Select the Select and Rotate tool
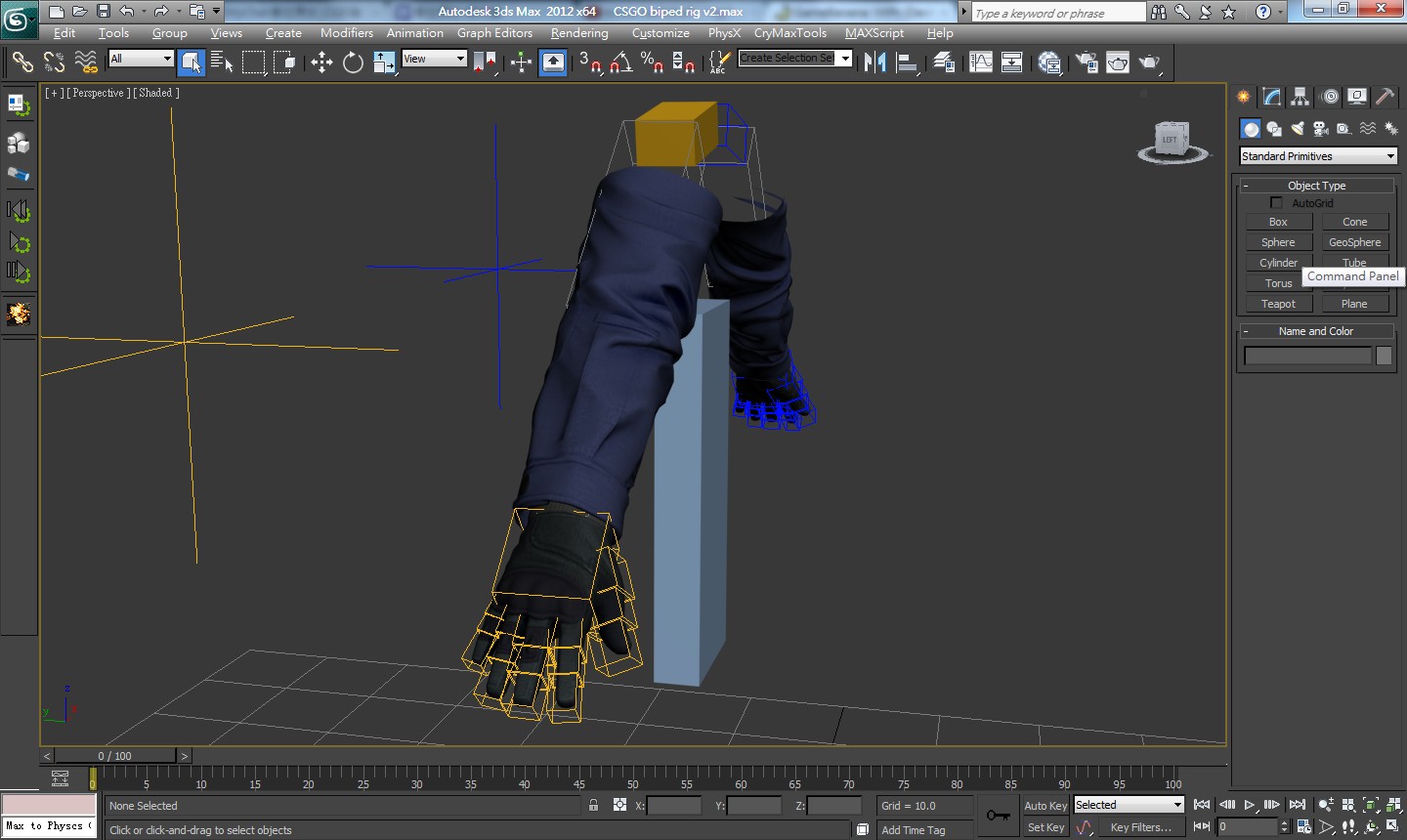 click(352, 62)
